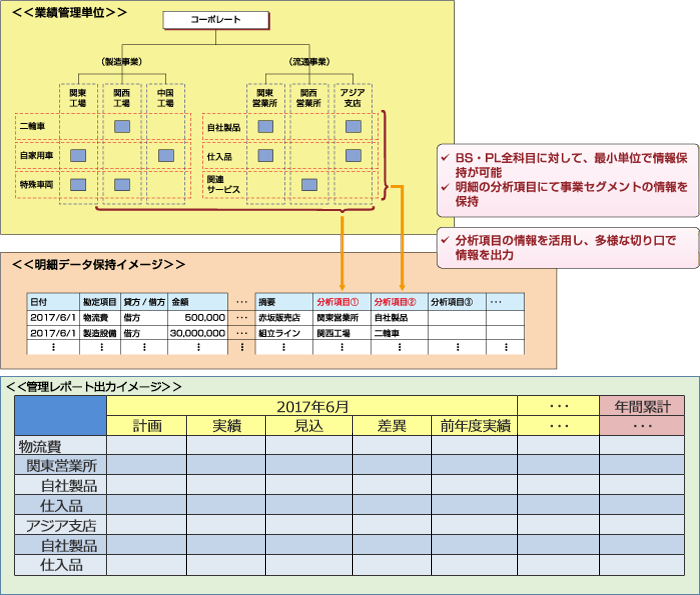Click the blue square for 自家用車 at 中国工場
Screen dimensions: 700x595
click(x=165, y=156)
